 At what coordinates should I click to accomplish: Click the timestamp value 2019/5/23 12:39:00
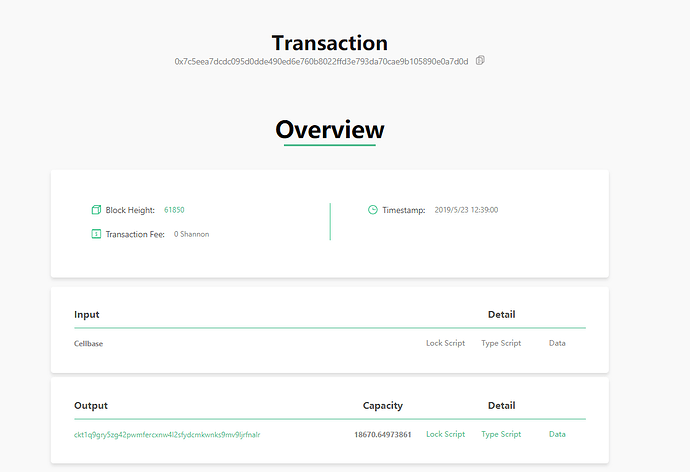(x=466, y=210)
